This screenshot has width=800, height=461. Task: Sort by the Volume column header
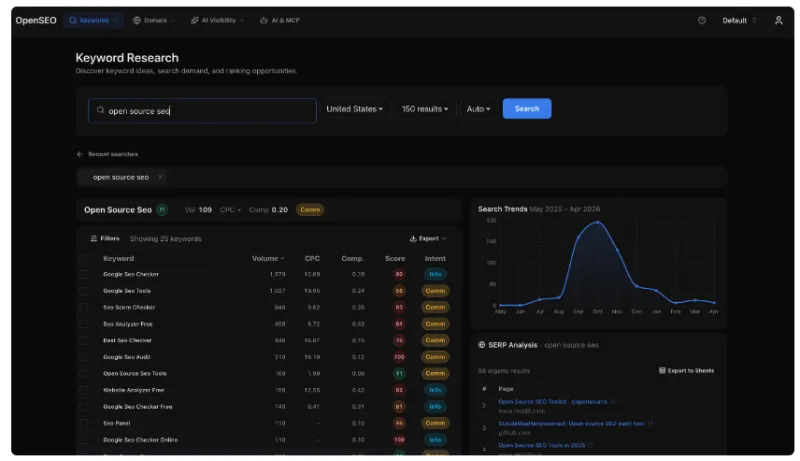(268, 259)
